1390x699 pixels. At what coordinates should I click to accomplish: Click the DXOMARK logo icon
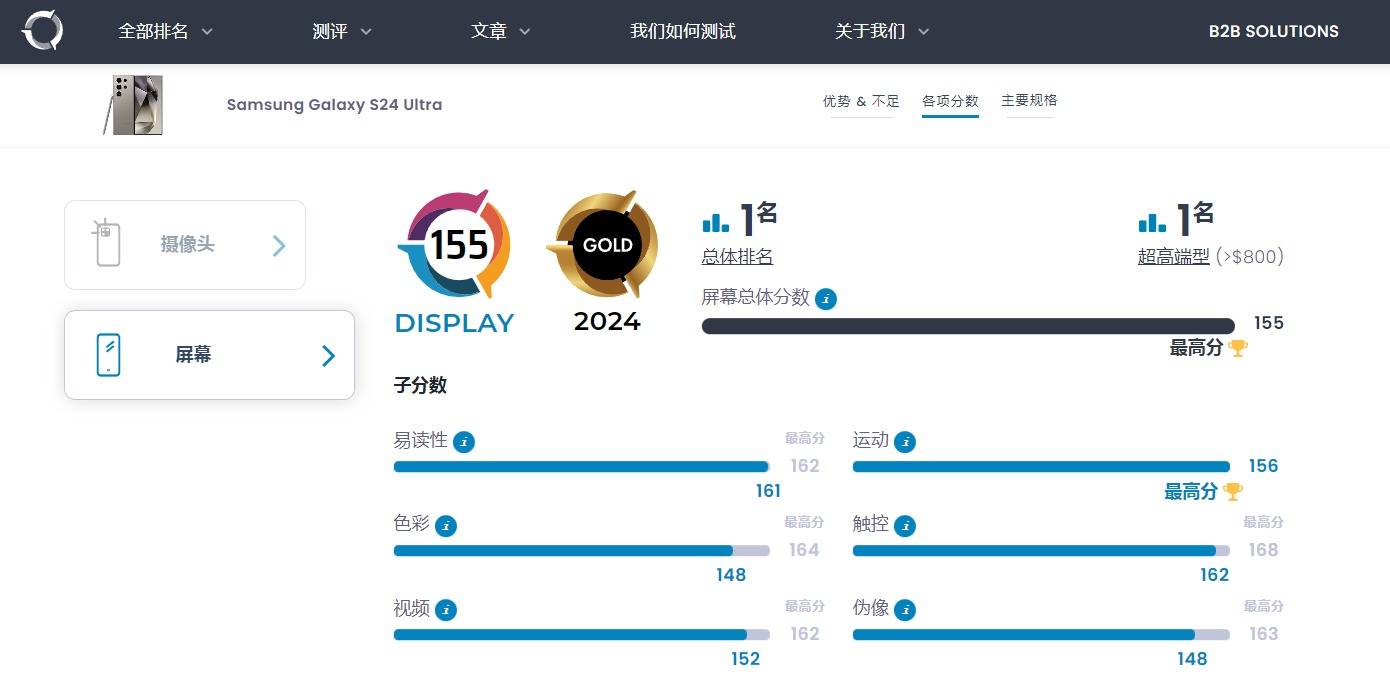[43, 31]
